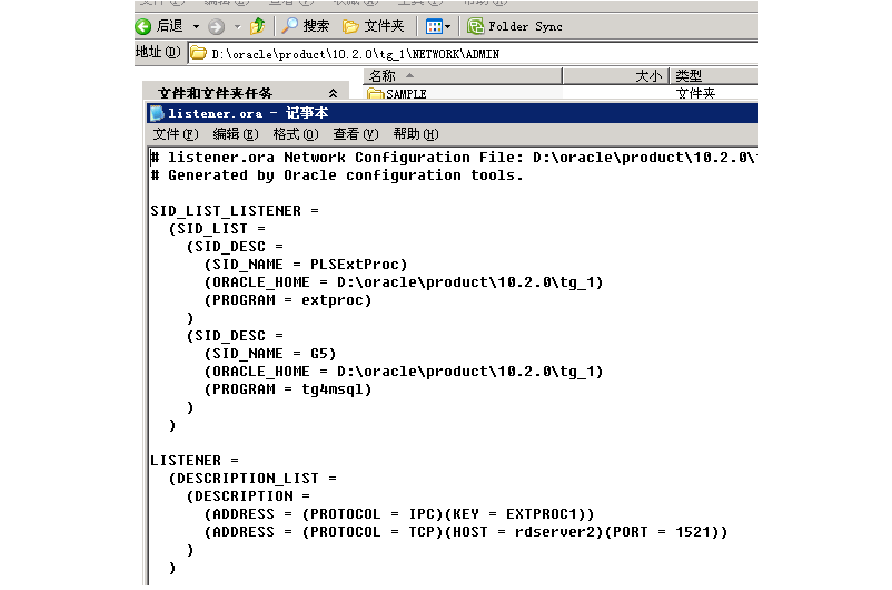
Task: Open the Notepad Format menu (格式)
Action: click(296, 134)
